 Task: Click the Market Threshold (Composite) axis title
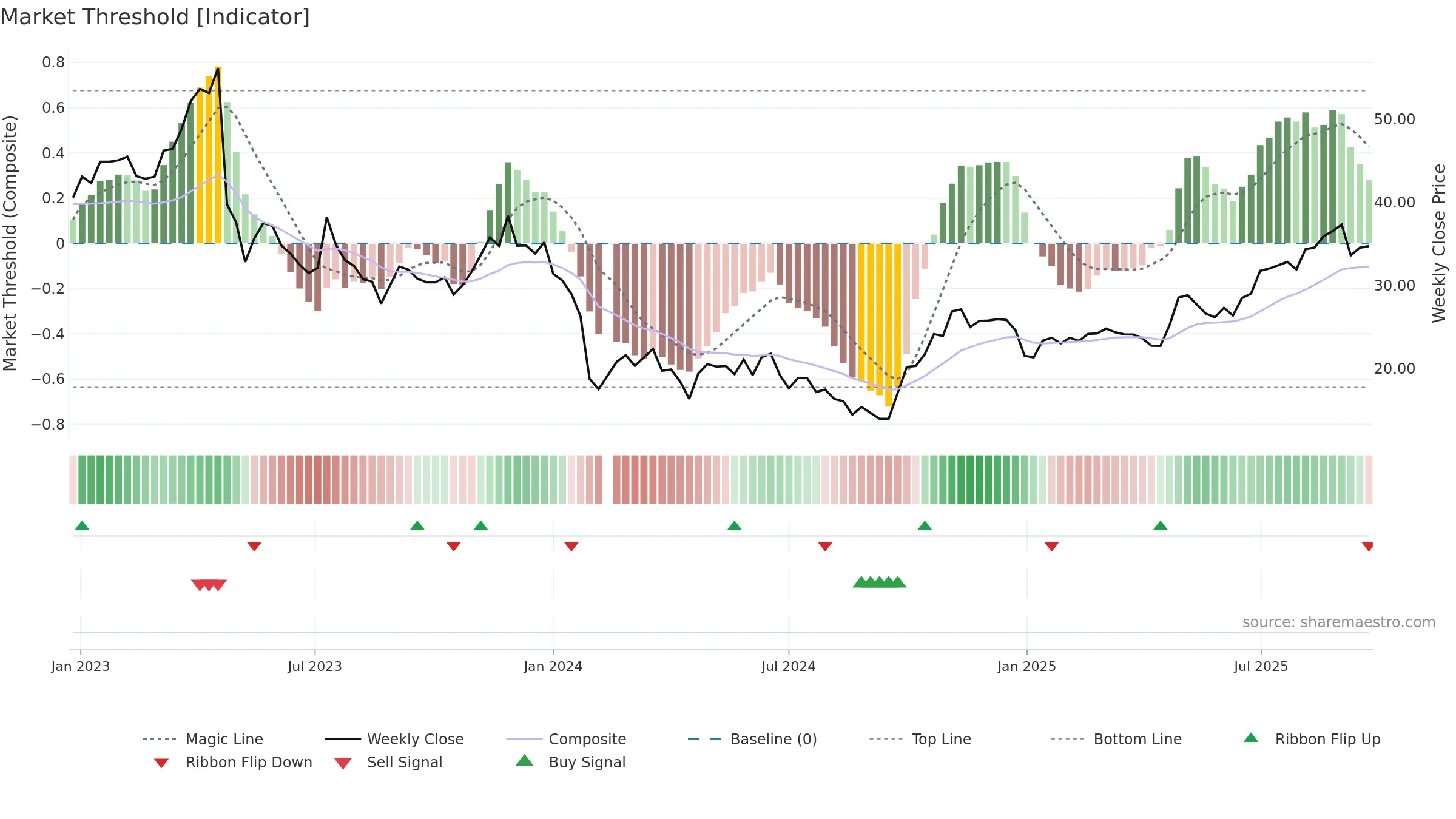[10, 243]
